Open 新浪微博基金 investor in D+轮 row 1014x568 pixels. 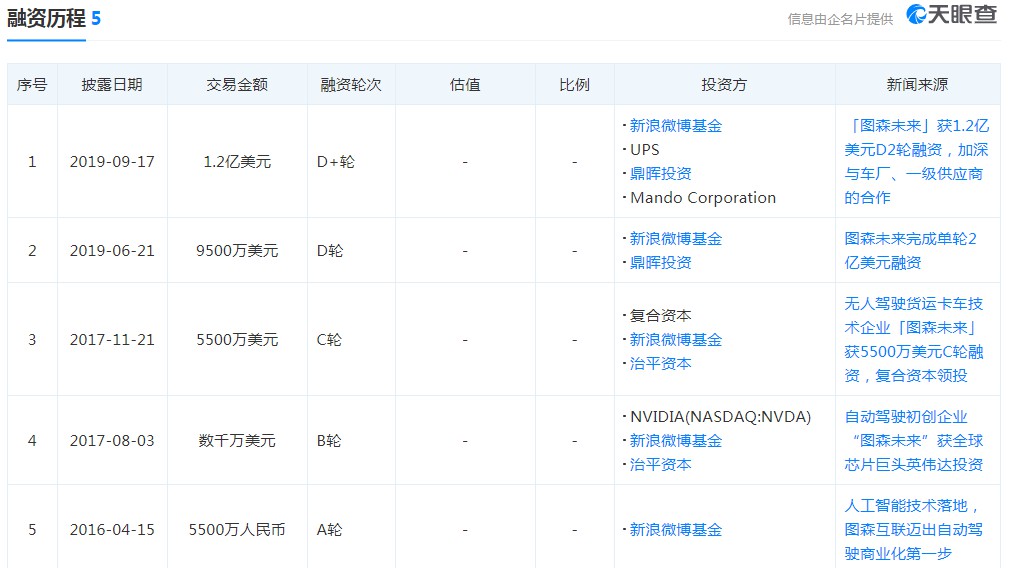676,126
